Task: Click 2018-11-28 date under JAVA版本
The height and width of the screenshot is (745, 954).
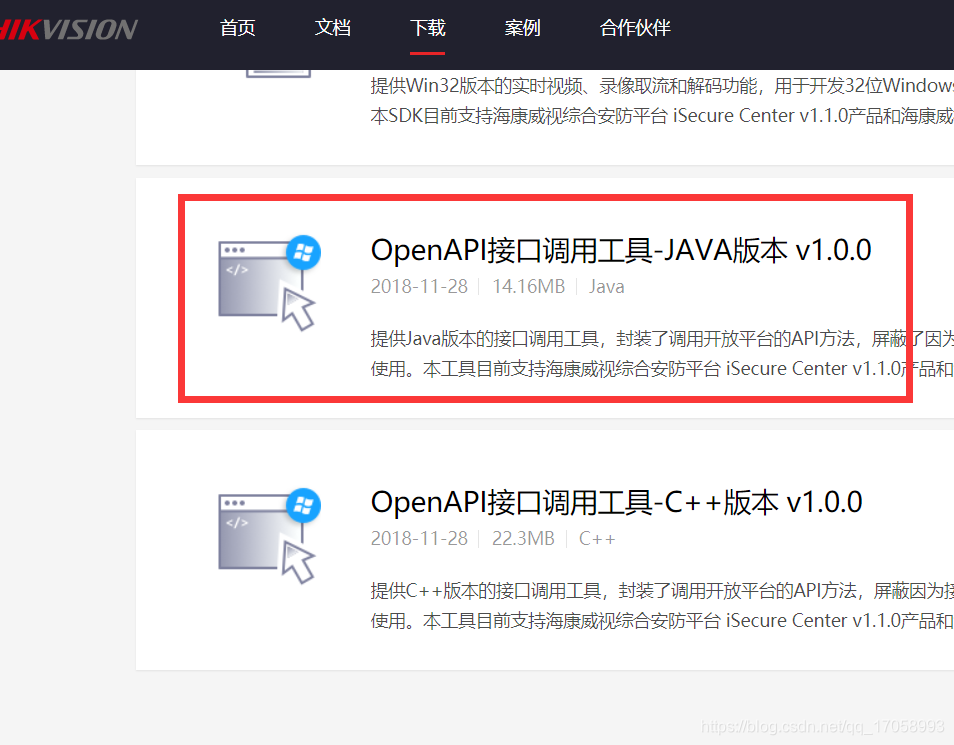Action: [x=419, y=286]
